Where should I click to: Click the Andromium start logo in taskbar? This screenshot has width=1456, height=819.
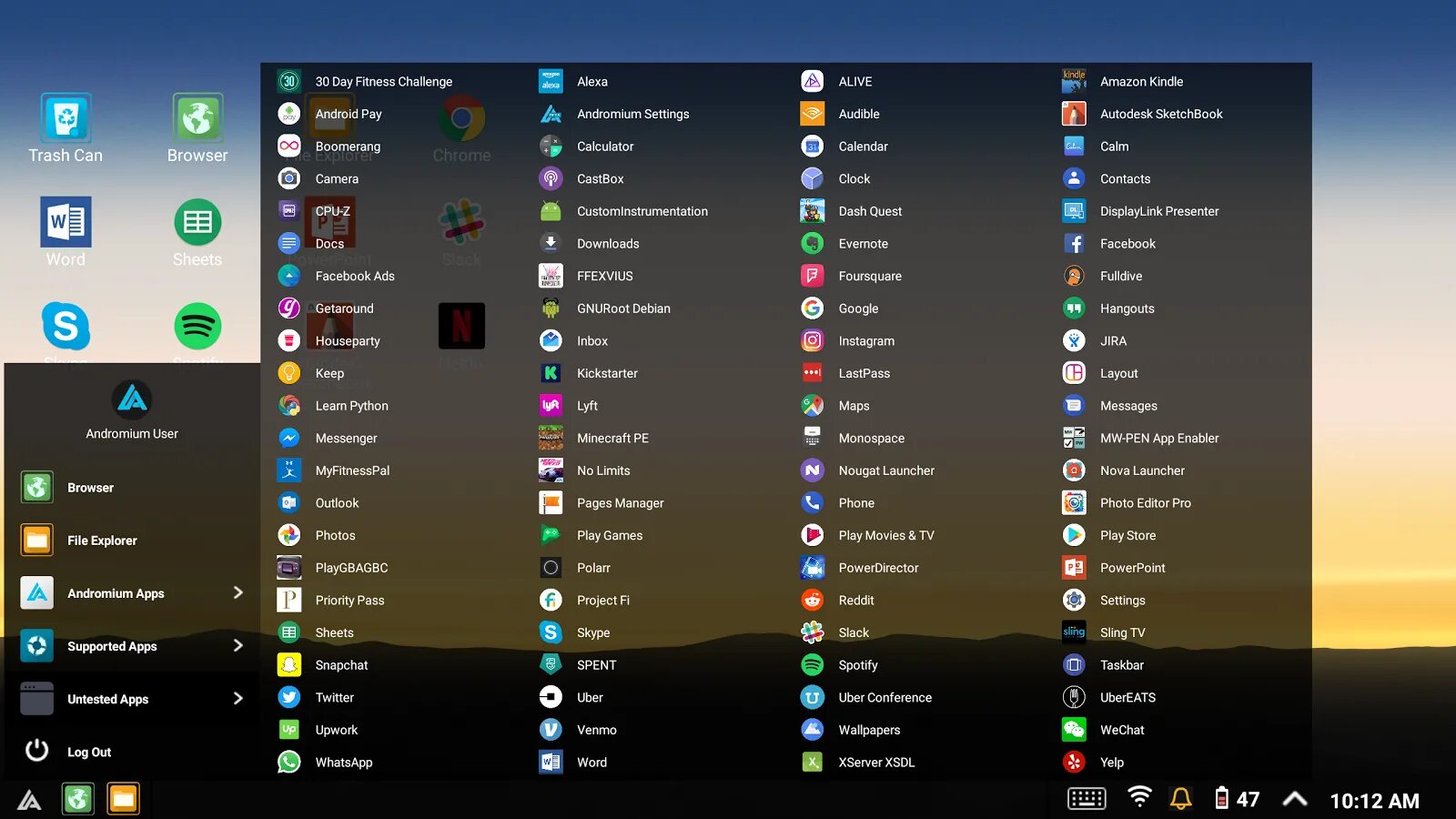pos(29,800)
